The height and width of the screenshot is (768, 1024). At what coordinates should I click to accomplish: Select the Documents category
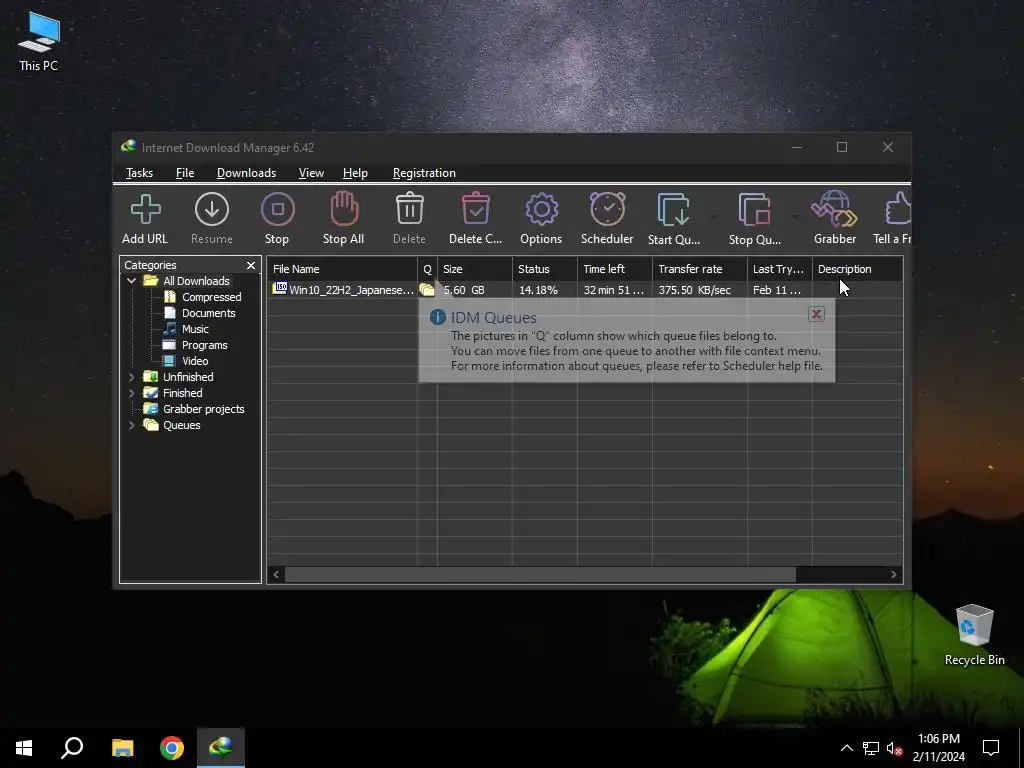[208, 313]
